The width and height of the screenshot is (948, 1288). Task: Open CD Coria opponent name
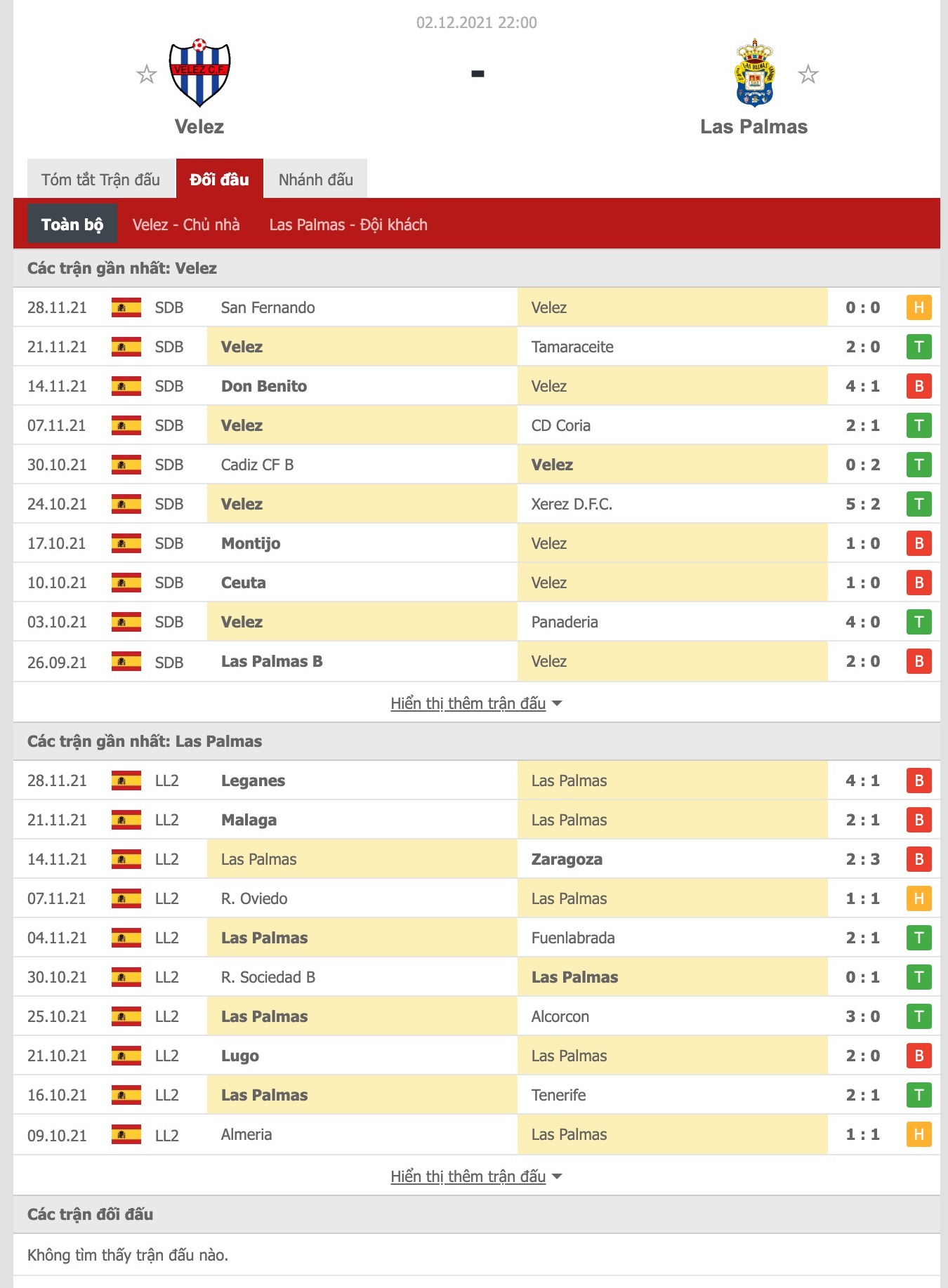(x=561, y=425)
